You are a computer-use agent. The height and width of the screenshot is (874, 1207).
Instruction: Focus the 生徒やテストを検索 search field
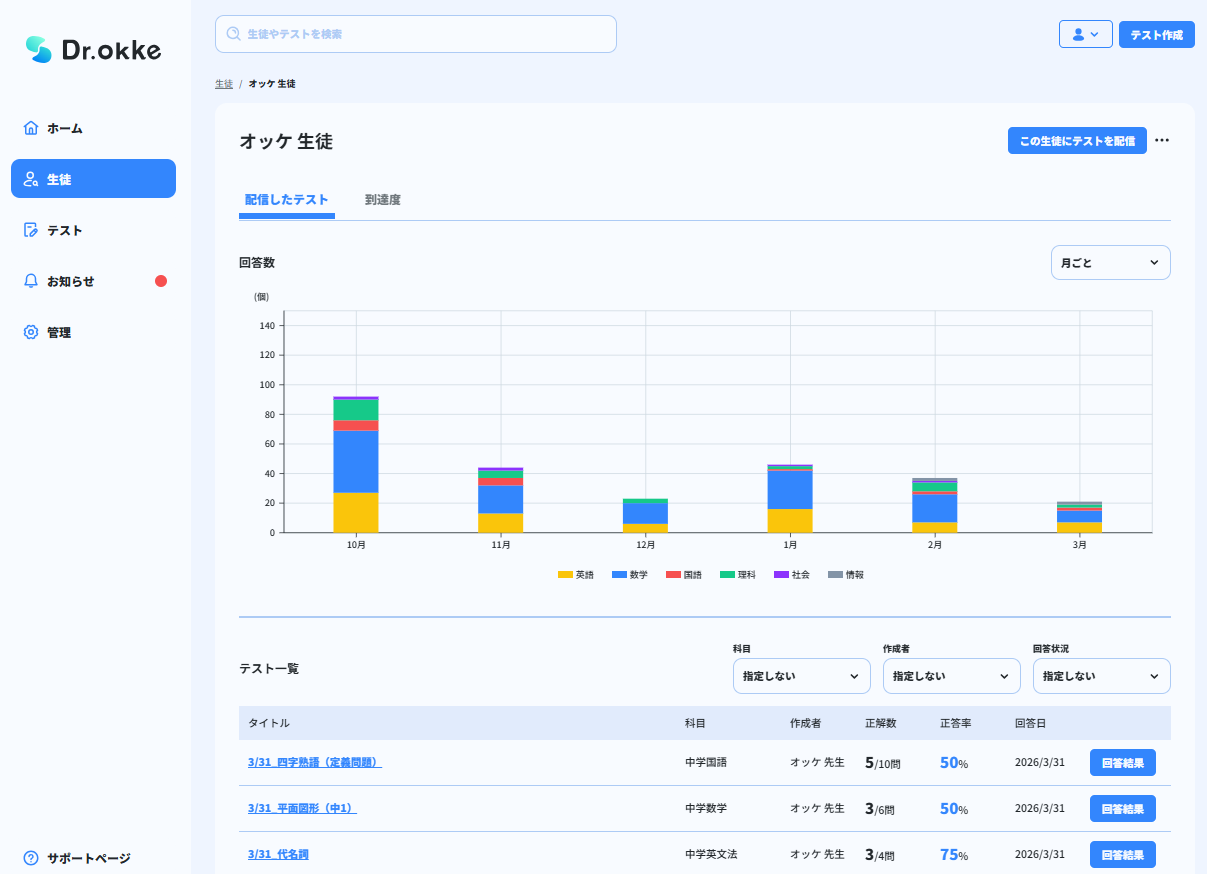[x=416, y=34]
